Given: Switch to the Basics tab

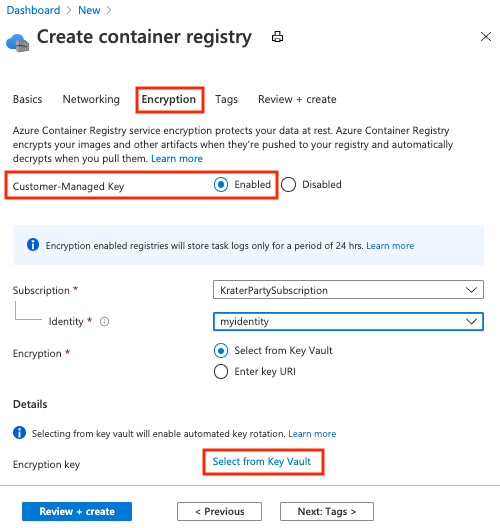Looking at the screenshot, I should tap(28, 99).
